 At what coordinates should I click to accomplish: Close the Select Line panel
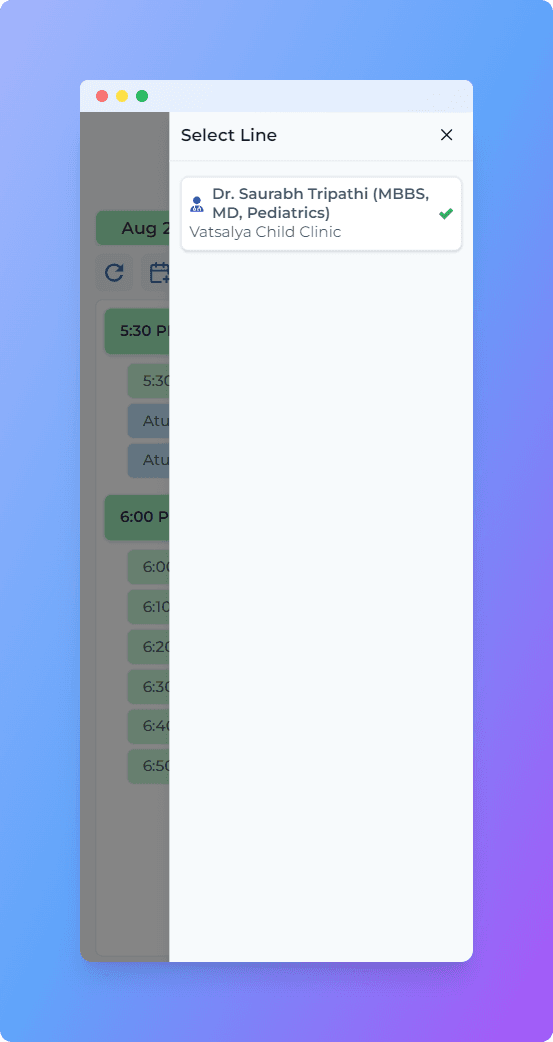pos(447,135)
